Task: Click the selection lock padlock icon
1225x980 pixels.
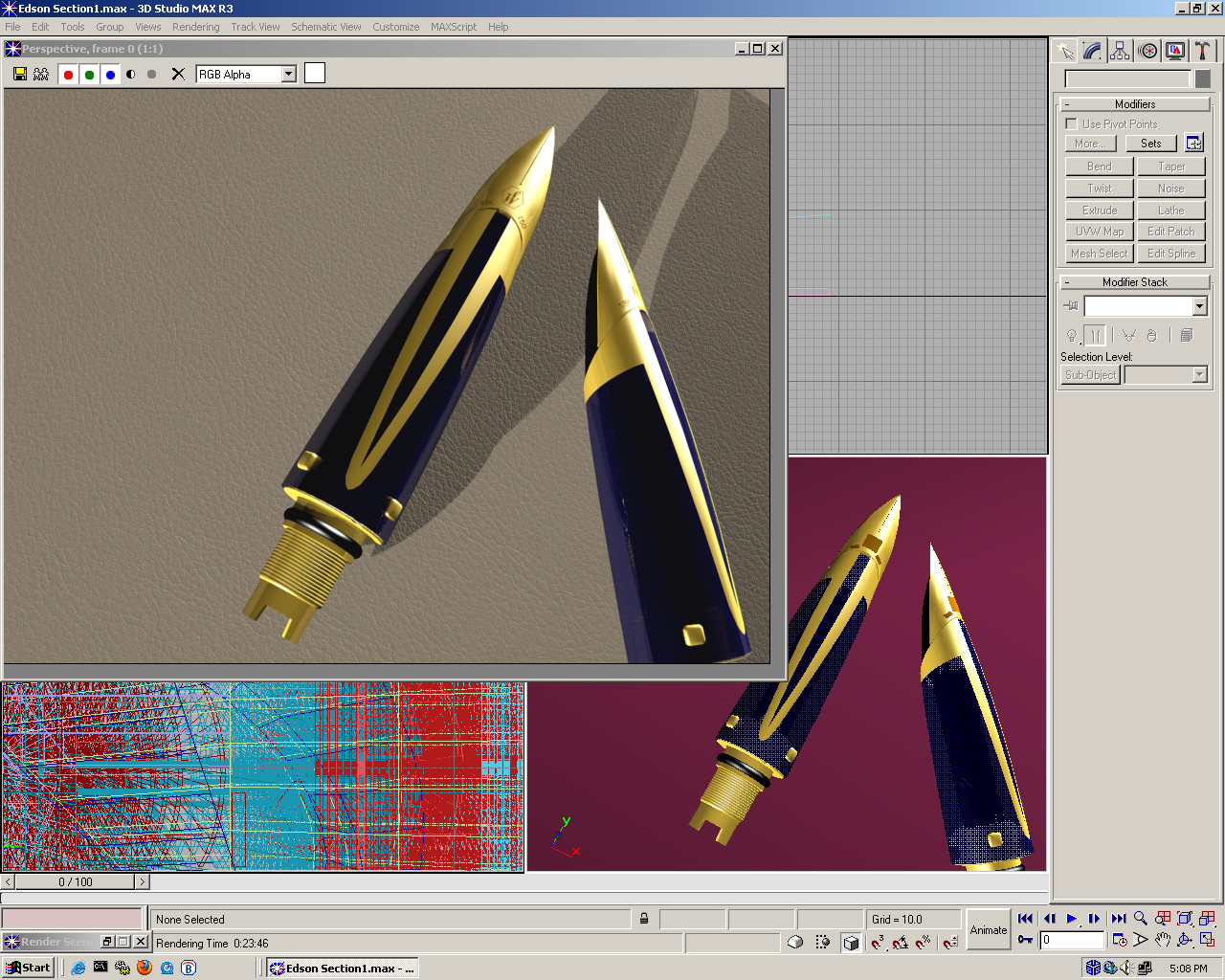Action: (x=644, y=919)
